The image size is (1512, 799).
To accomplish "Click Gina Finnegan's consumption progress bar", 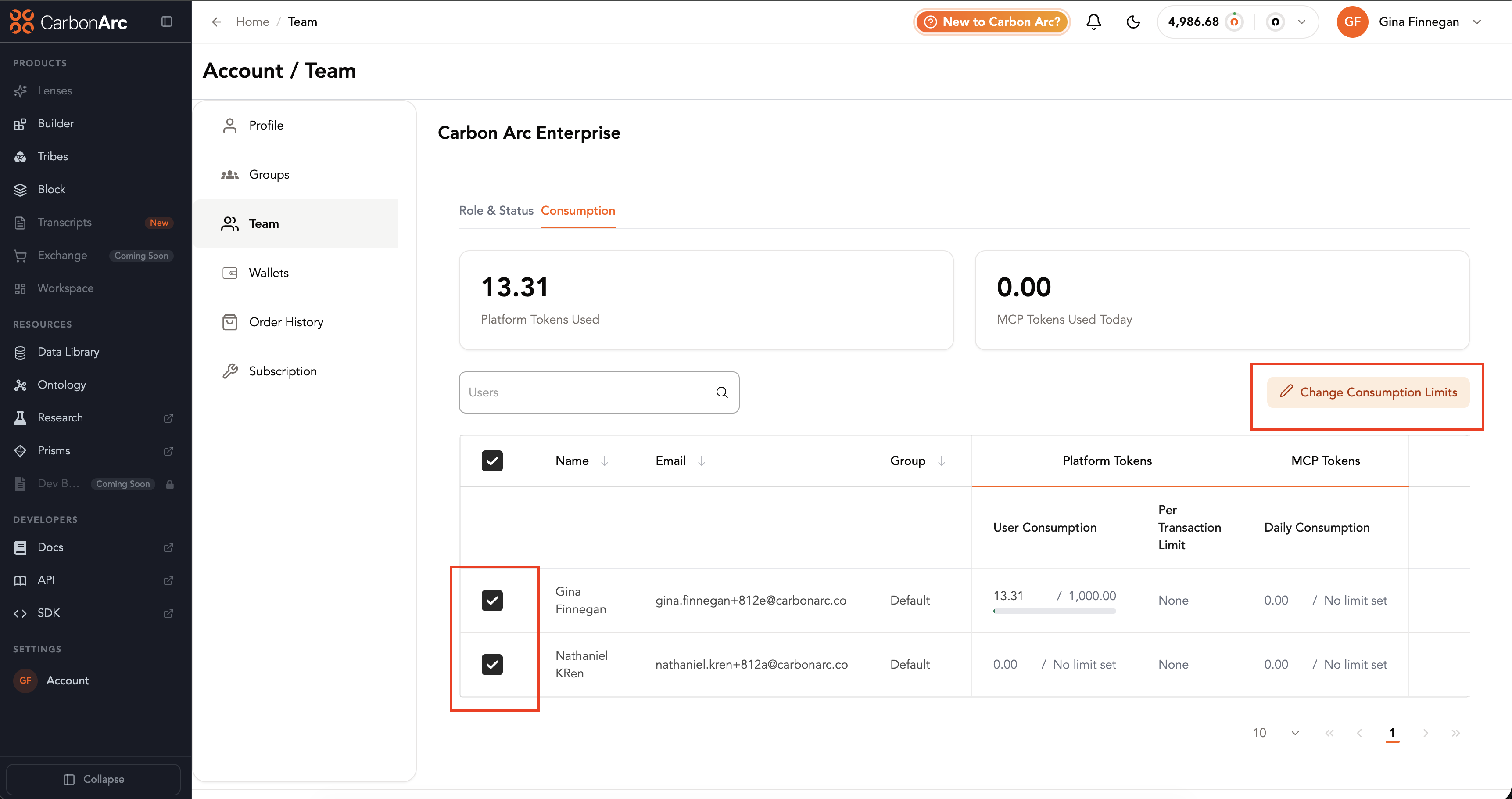I will pyautogui.click(x=1054, y=611).
